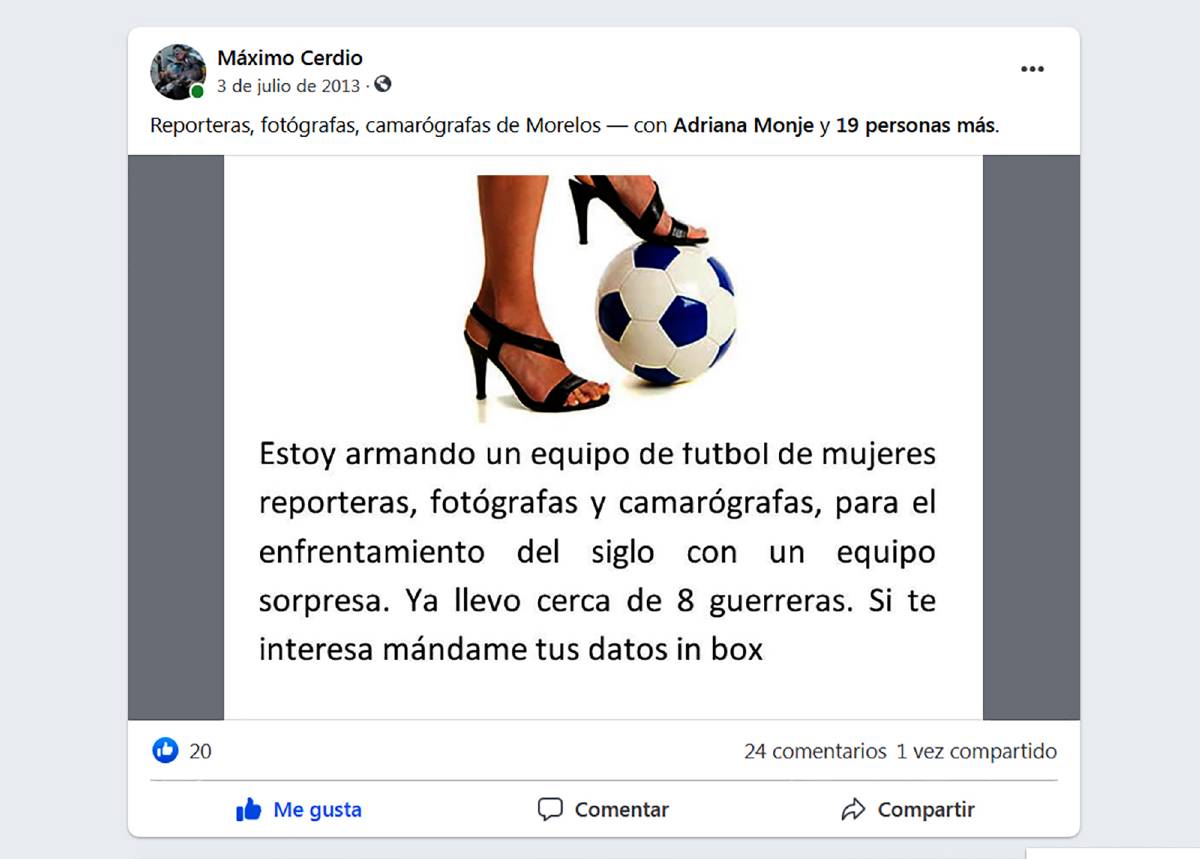
Task: Click the Comentar button
Action: tap(603, 809)
